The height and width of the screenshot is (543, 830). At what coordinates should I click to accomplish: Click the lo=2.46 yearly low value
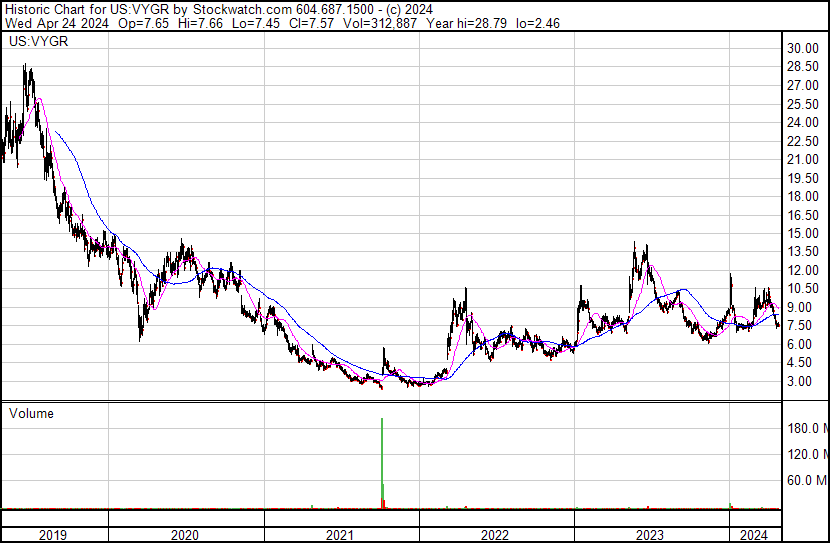(538, 23)
